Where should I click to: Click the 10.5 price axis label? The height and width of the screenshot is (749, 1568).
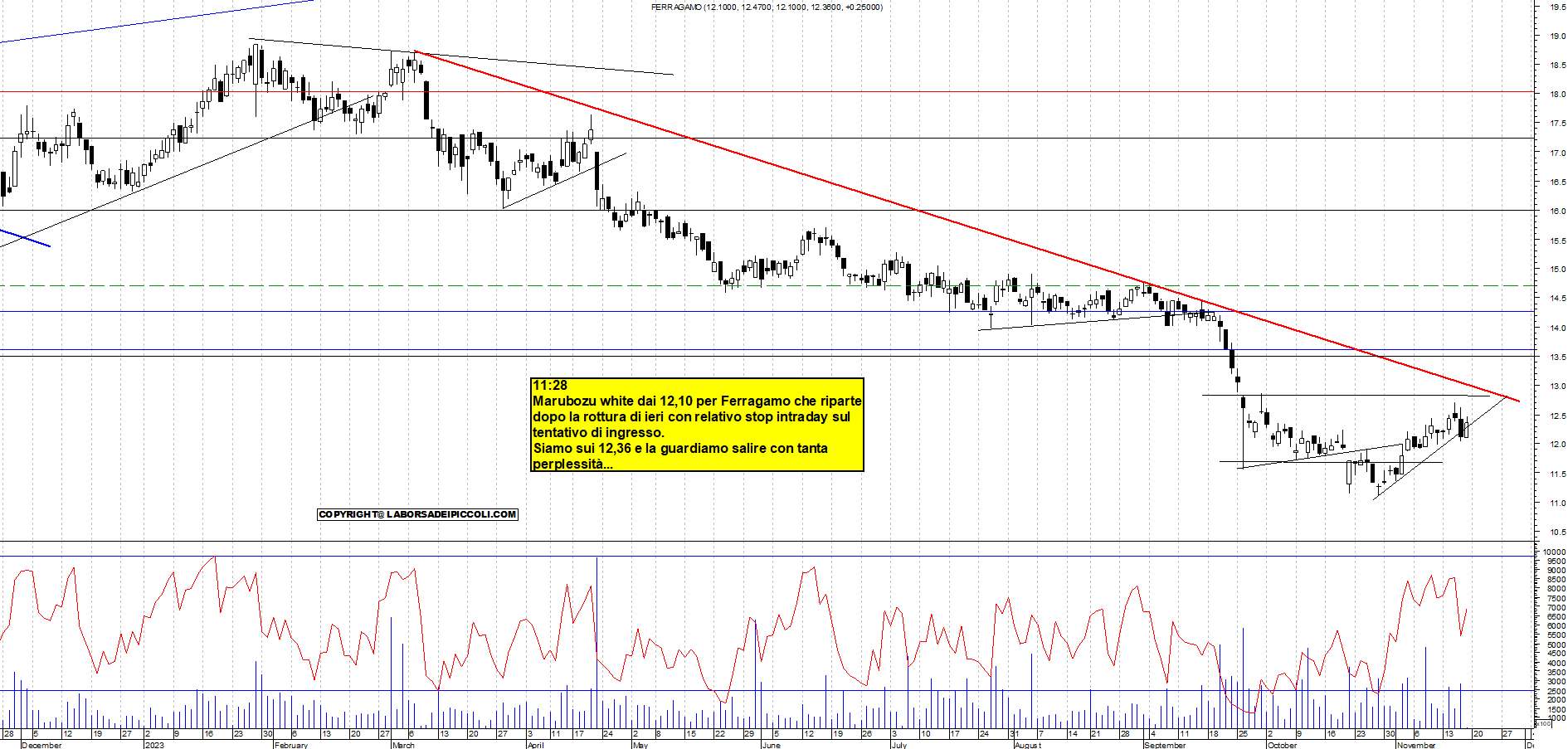click(1557, 532)
